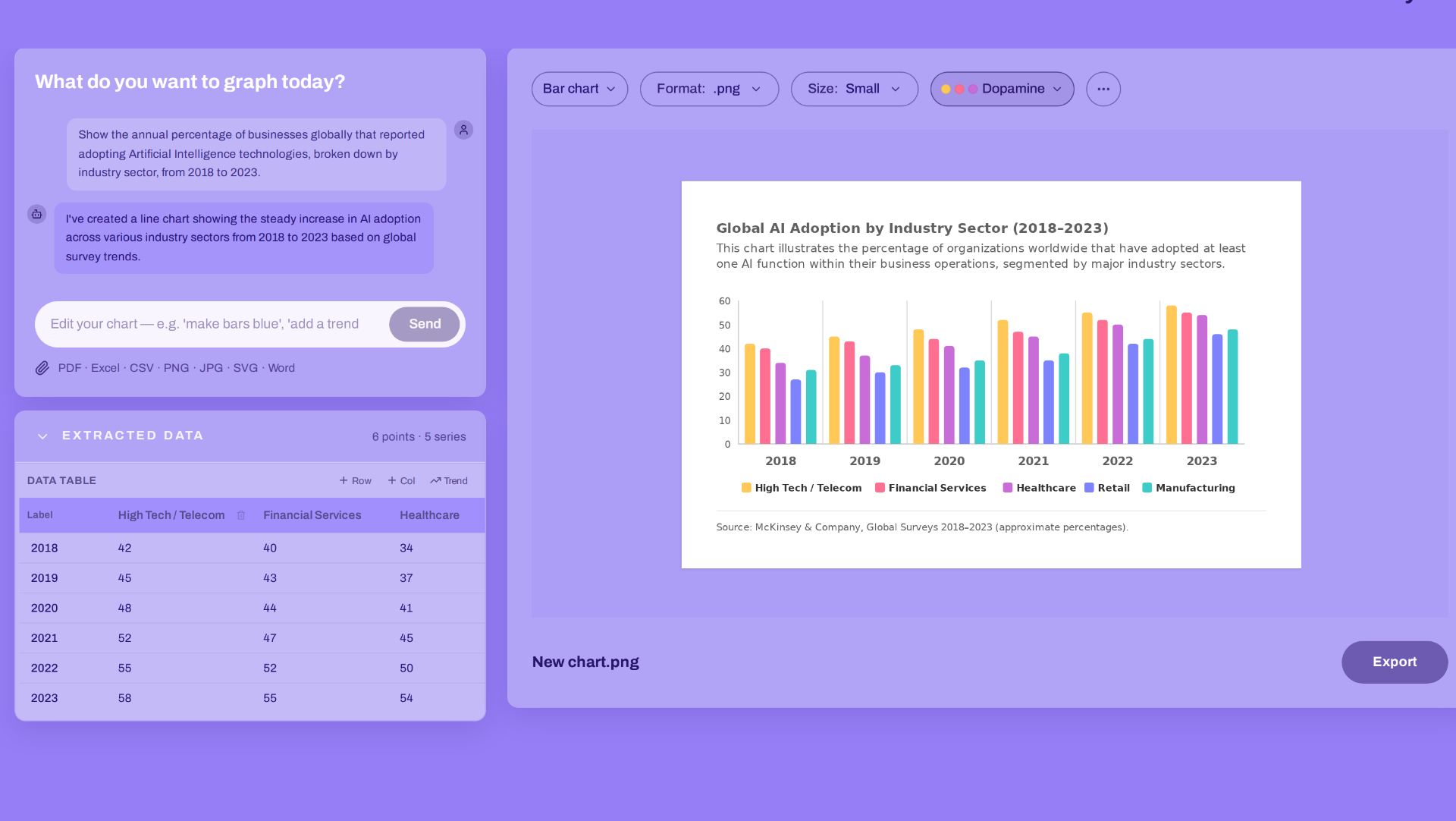
Task: Select the 2018 row label cell
Action: 44,548
